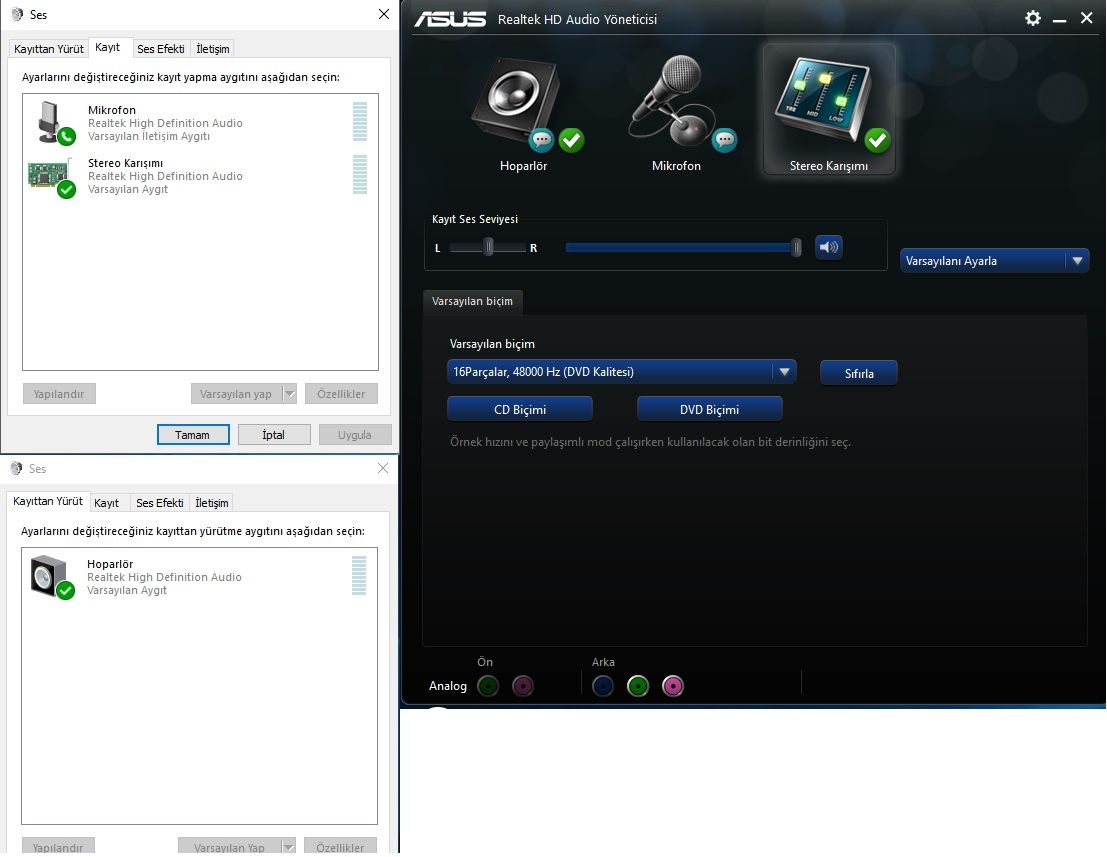Viewport: 1107px width, 857px height.
Task: Open İletişim tab in upper Ses window
Action: pyautogui.click(x=213, y=49)
